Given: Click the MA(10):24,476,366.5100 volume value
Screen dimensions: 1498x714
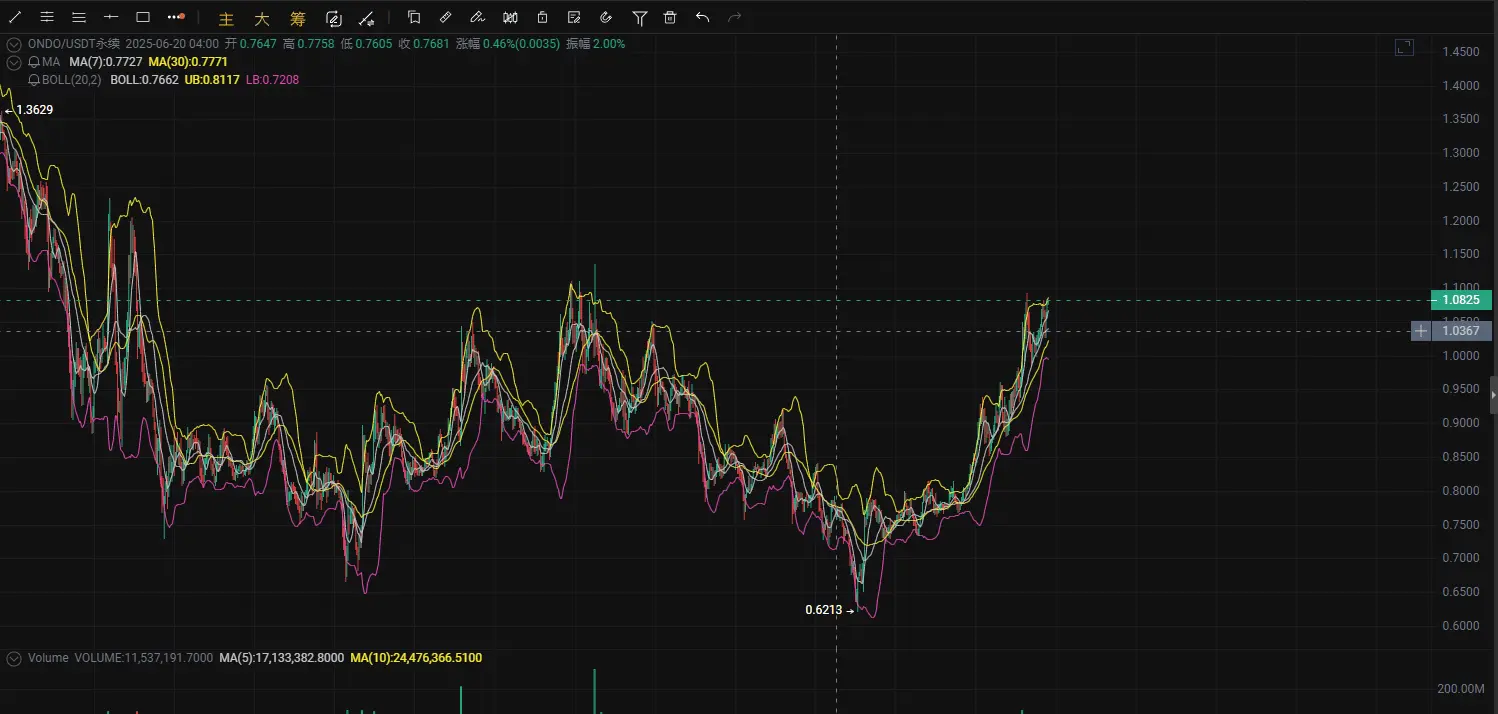Looking at the screenshot, I should [x=417, y=658].
